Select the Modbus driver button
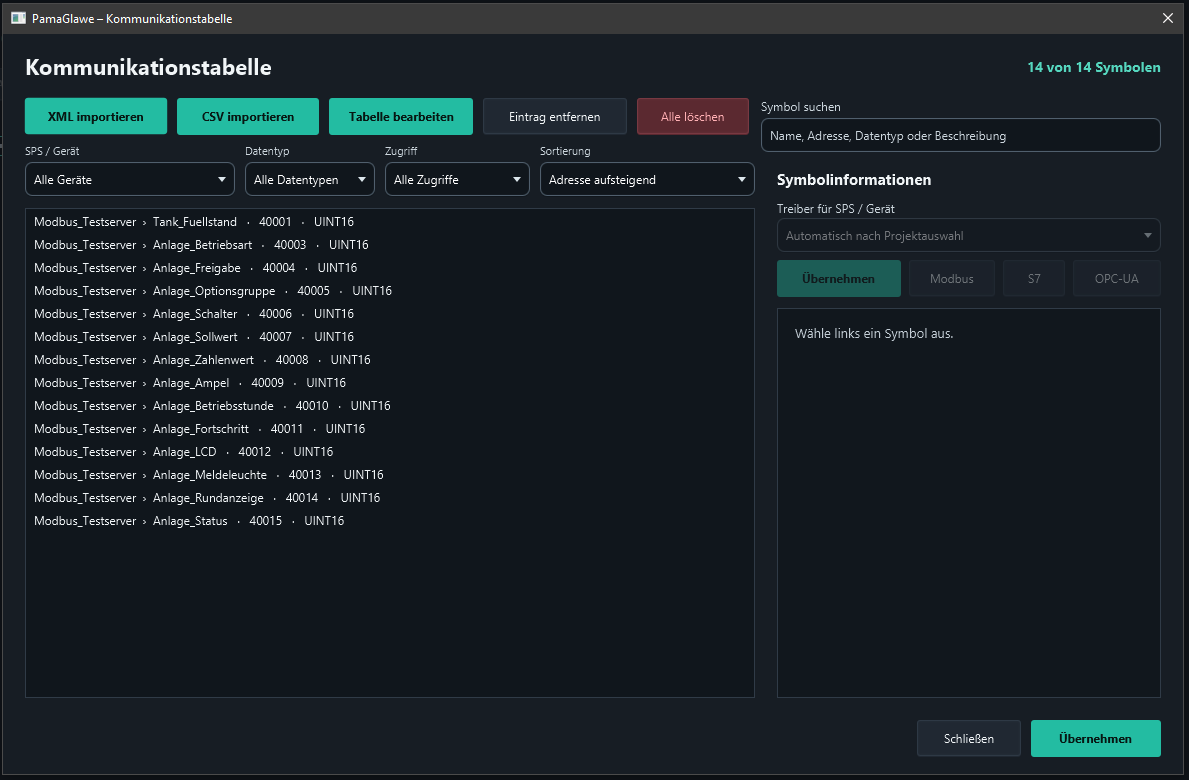 (952, 279)
